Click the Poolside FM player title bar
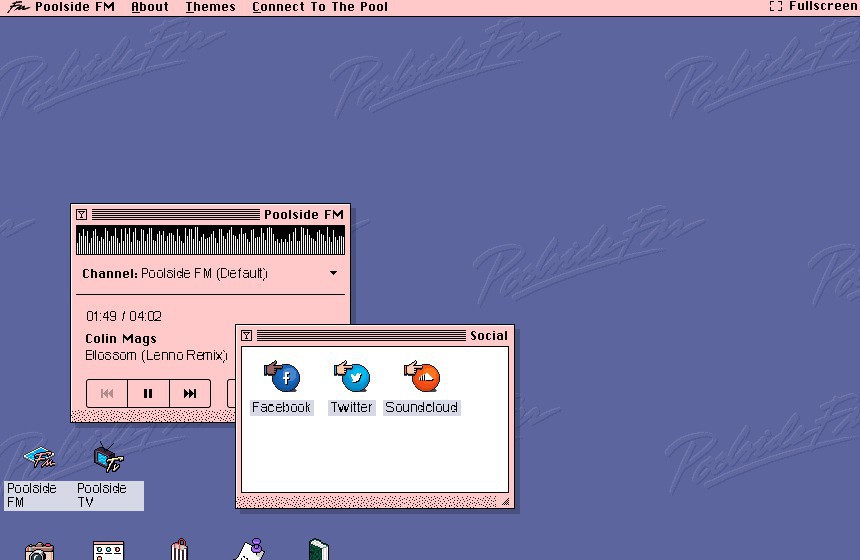 click(x=211, y=214)
